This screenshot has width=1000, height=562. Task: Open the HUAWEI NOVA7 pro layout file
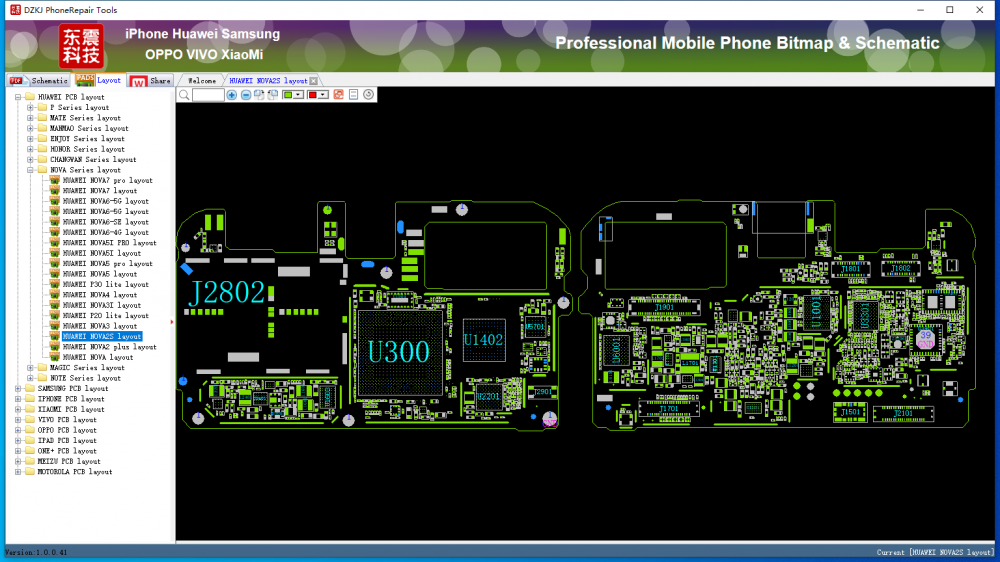click(107, 180)
